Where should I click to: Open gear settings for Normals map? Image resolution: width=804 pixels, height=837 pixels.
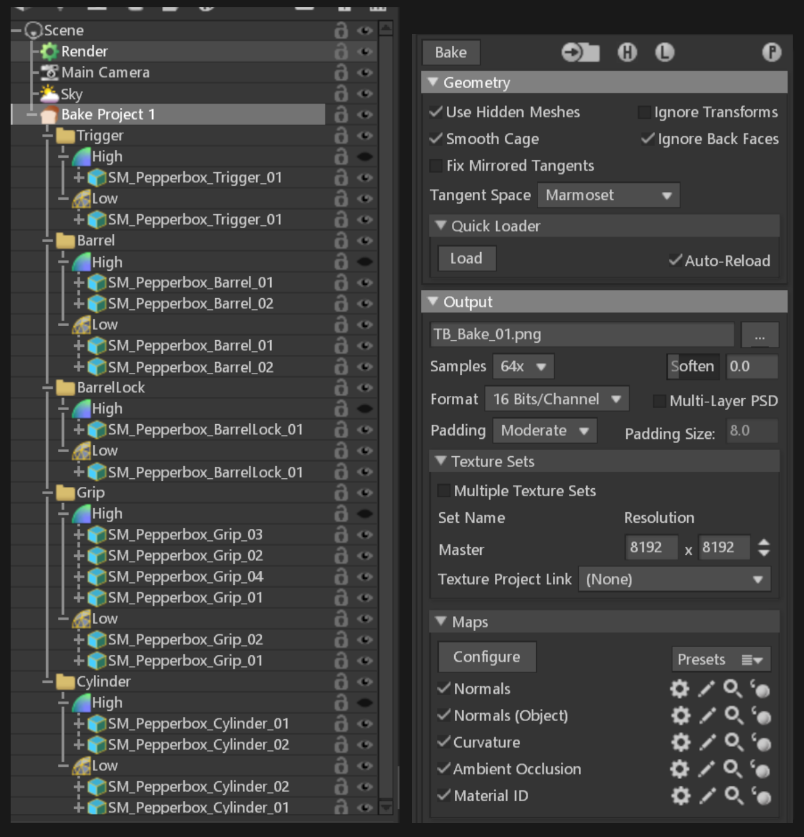680,689
